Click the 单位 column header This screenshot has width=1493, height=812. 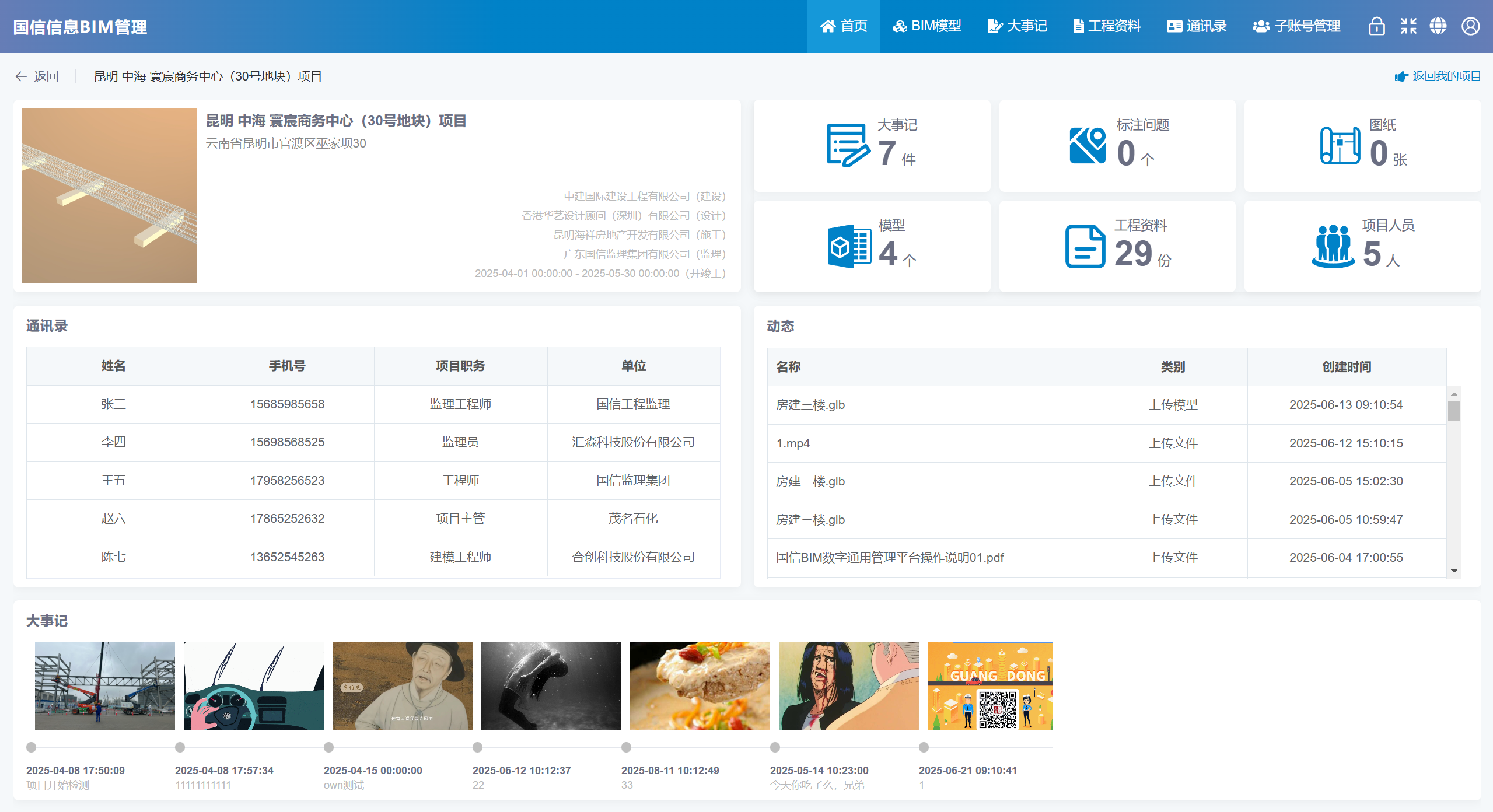click(634, 366)
